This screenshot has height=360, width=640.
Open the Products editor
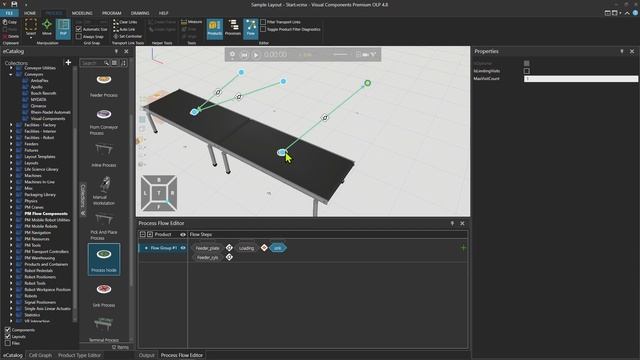point(215,29)
